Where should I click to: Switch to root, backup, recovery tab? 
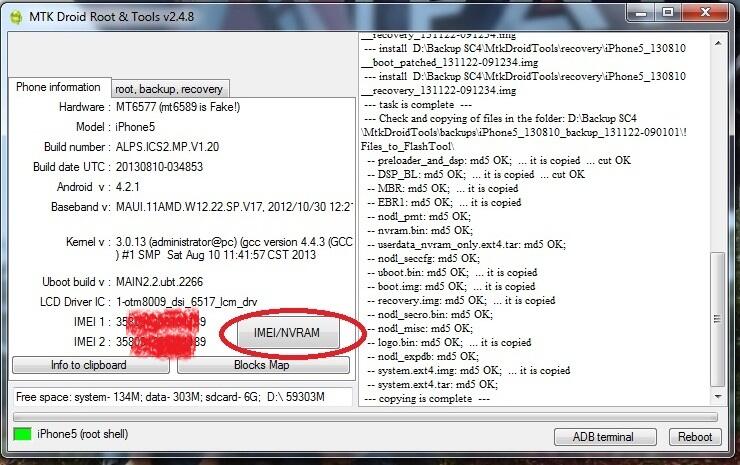[169, 89]
